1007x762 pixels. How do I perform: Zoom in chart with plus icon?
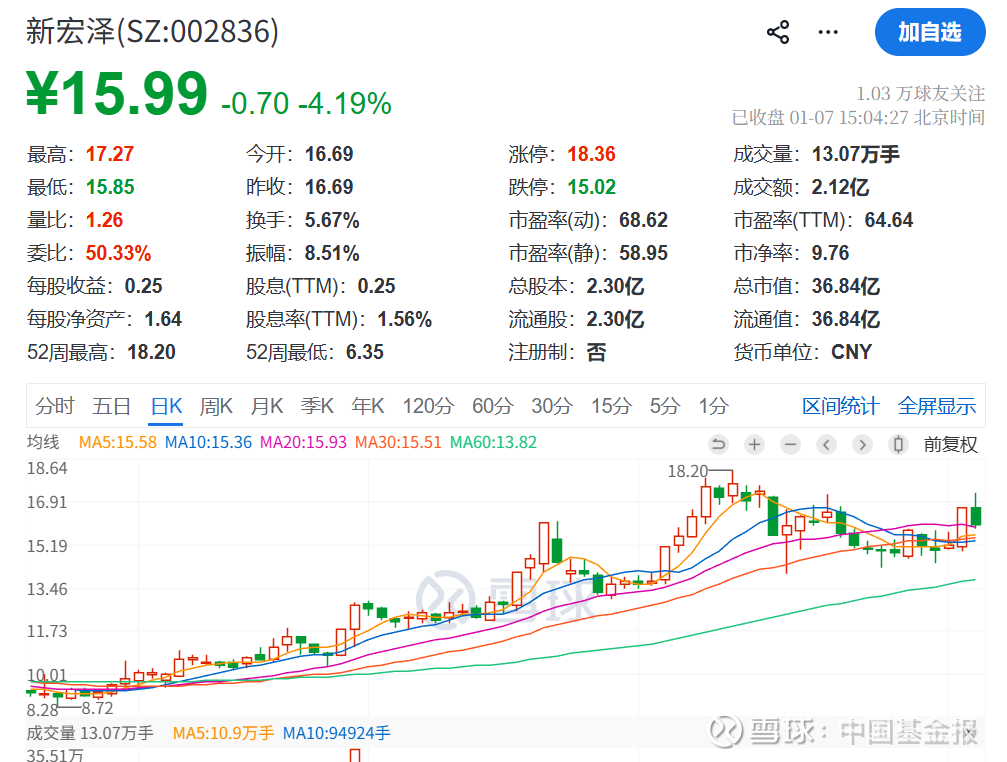[755, 444]
